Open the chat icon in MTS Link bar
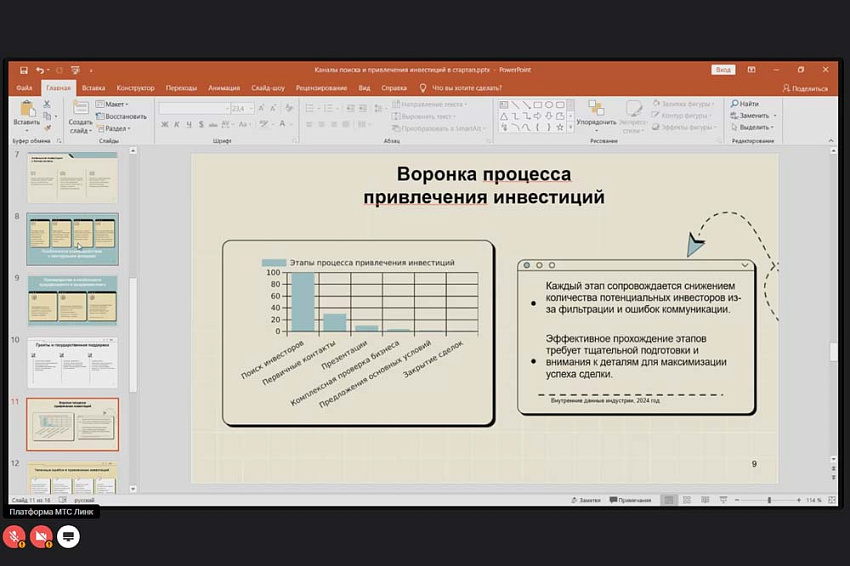The height and width of the screenshot is (566, 850). pyautogui.click(x=68, y=537)
